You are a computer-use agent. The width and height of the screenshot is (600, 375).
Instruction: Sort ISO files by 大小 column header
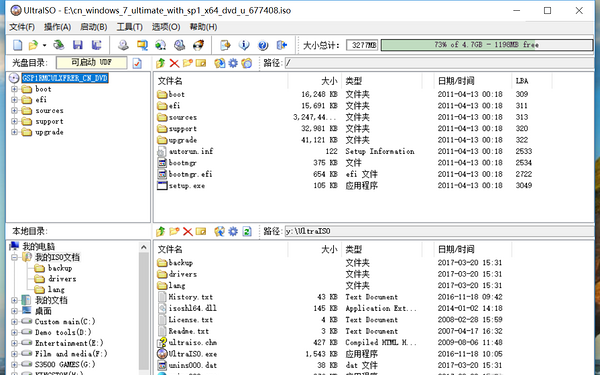coord(315,81)
